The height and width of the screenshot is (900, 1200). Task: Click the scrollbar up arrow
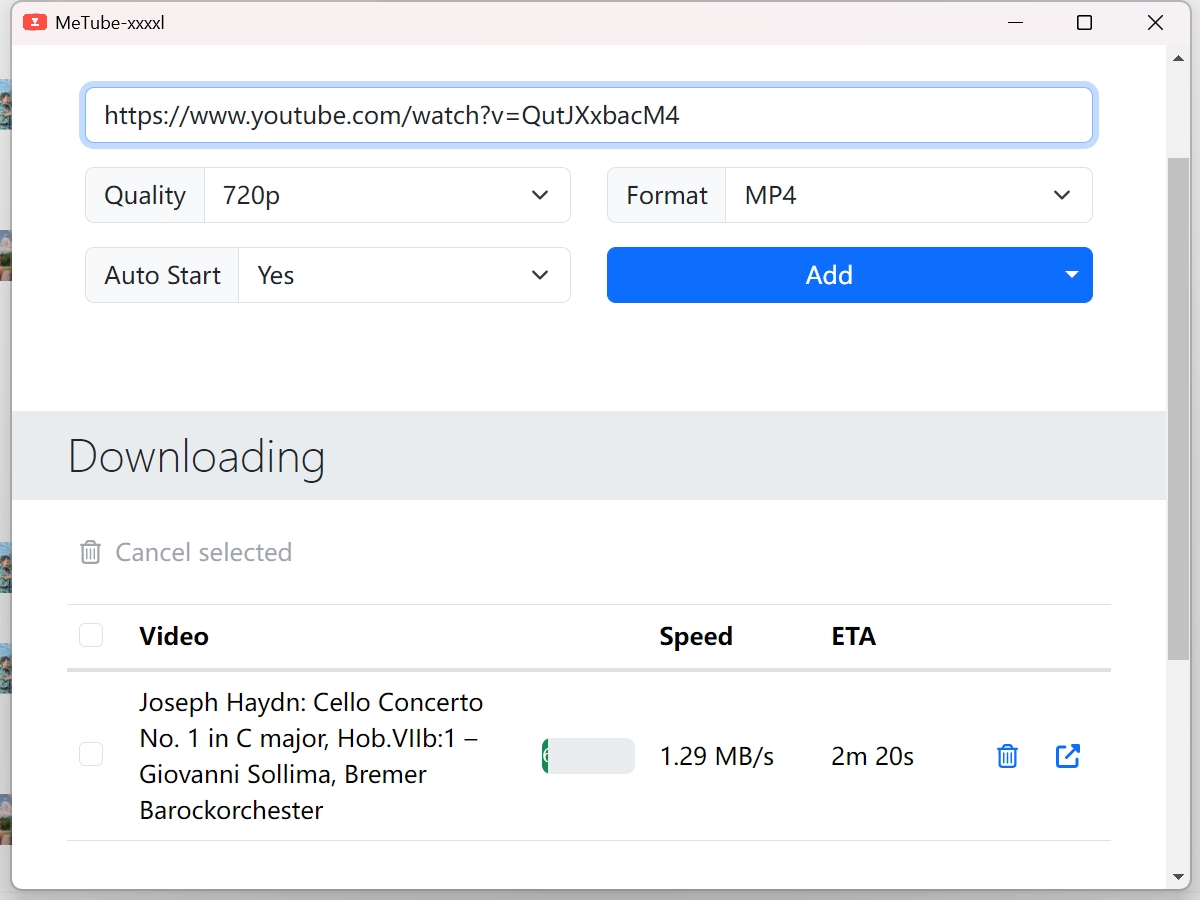pyautogui.click(x=1178, y=58)
